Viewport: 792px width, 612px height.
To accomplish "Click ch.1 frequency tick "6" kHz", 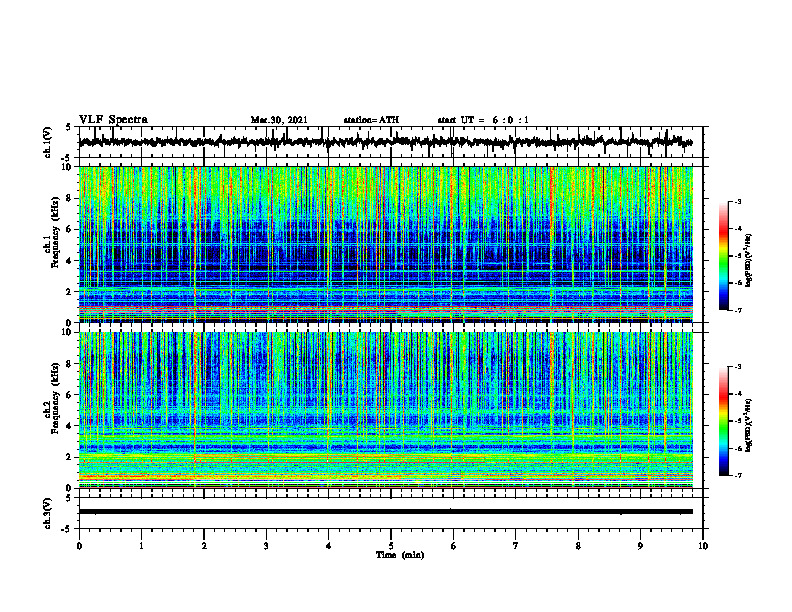I will pos(70,229).
